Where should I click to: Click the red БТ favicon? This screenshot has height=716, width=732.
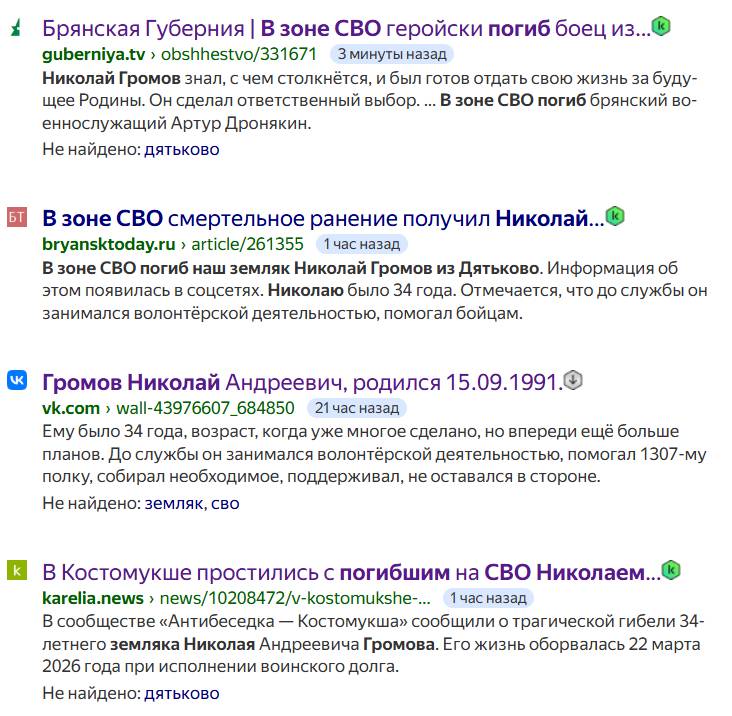pyautogui.click(x=16, y=218)
